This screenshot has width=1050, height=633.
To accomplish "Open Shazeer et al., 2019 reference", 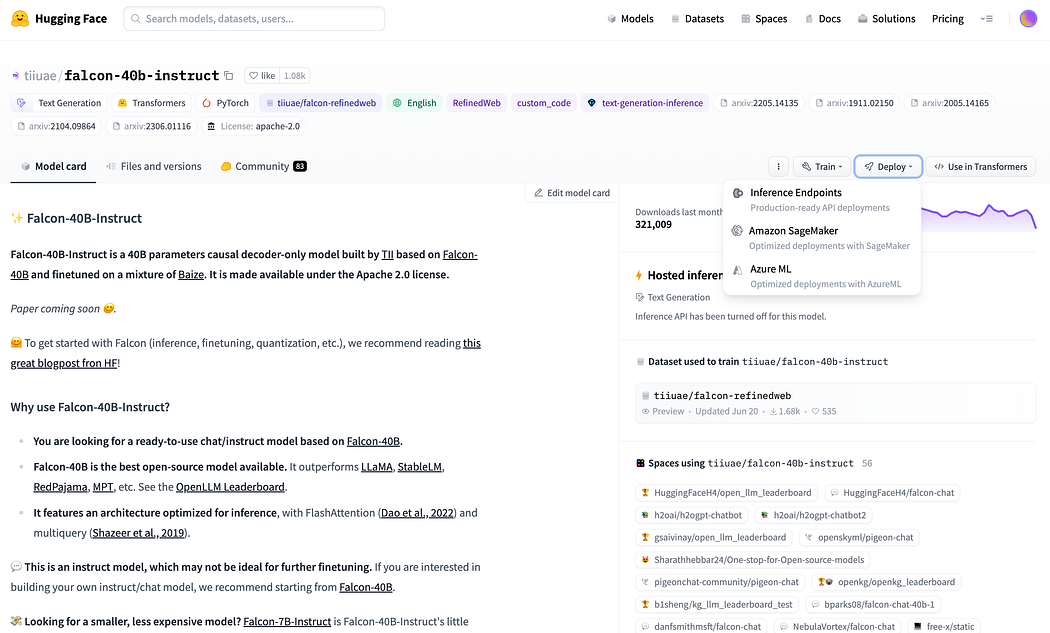I will click(139, 533).
